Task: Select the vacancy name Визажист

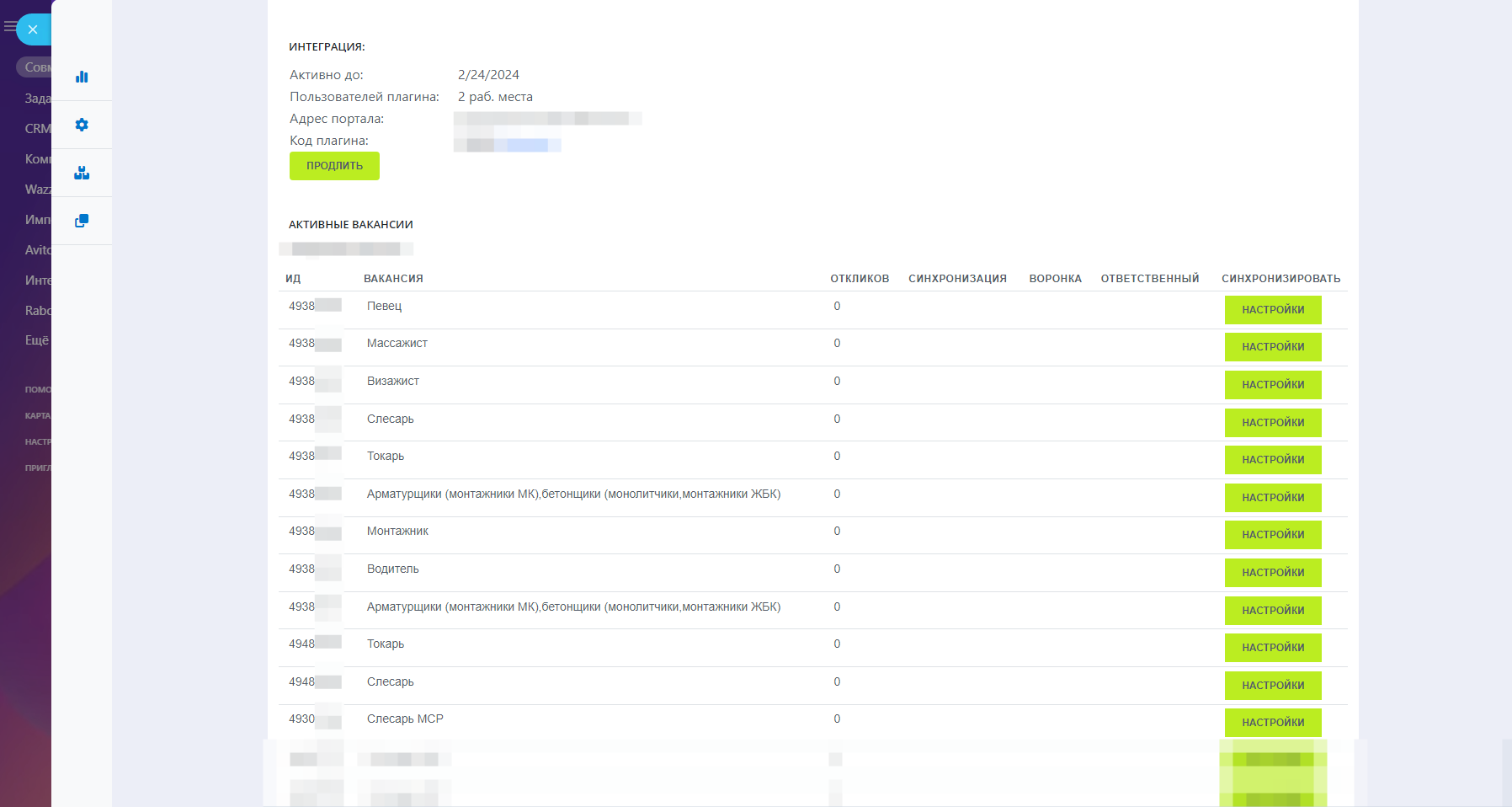Action: click(x=393, y=382)
